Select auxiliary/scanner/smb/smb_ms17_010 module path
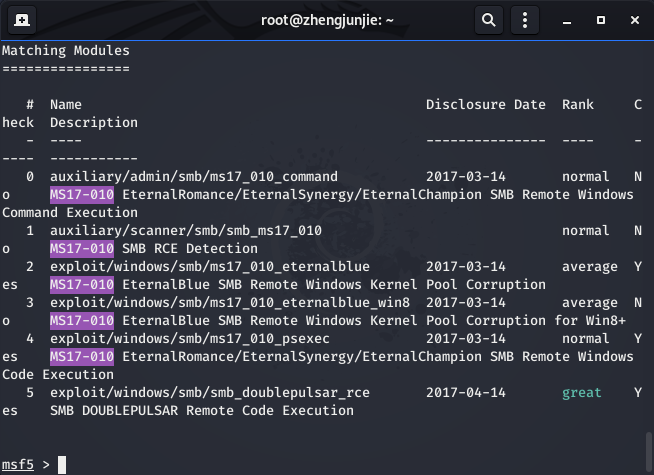The image size is (654, 475). click(x=186, y=231)
